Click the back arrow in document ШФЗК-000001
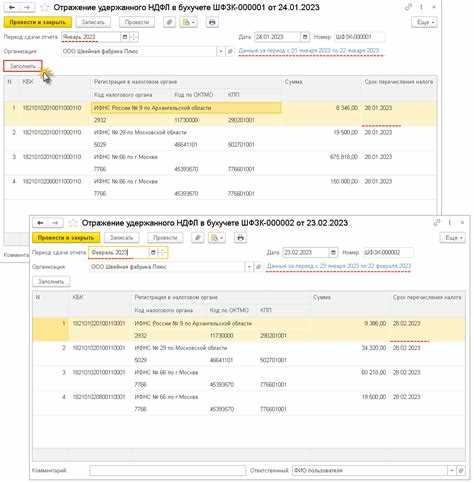 12,7
